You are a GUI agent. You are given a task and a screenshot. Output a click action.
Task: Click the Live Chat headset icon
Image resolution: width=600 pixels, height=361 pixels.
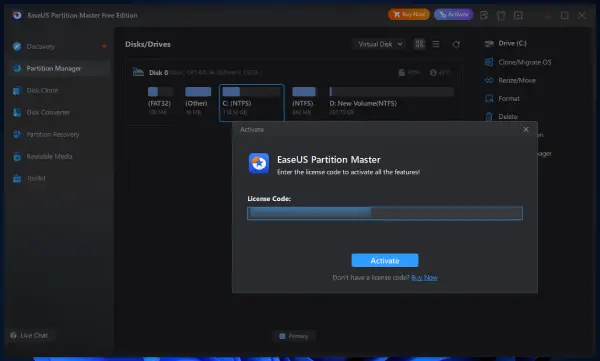point(13,335)
